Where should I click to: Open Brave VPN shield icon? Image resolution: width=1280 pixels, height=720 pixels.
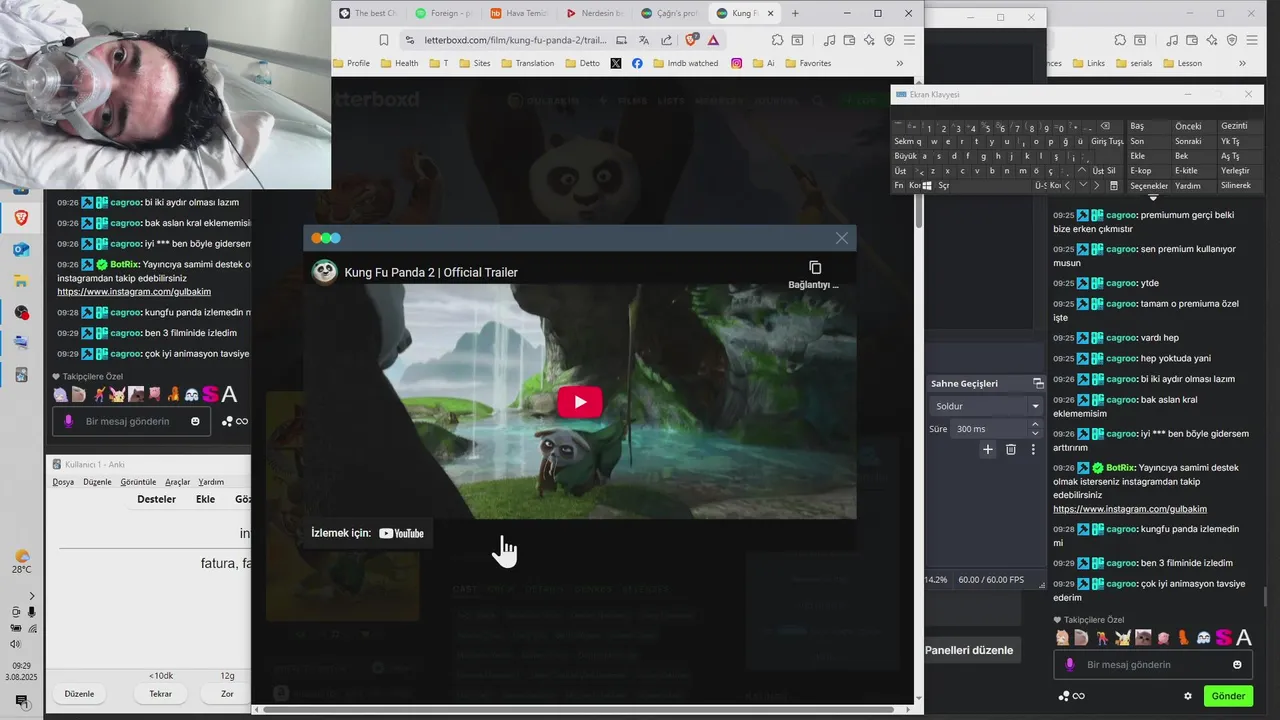[x=889, y=40]
